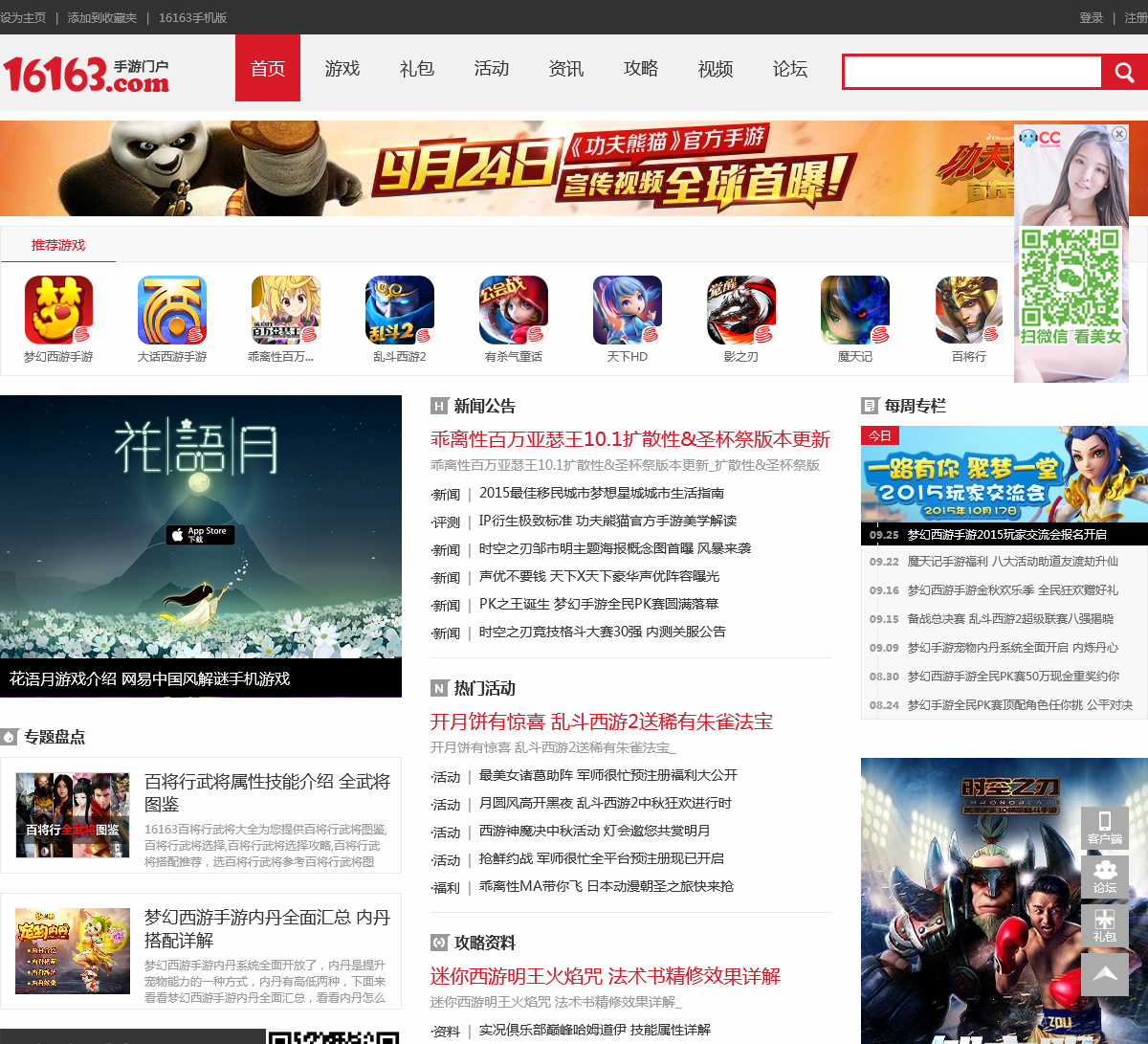The width and height of the screenshot is (1148, 1044).
Task: Open the 游戏 navigation item
Action: 342,68
